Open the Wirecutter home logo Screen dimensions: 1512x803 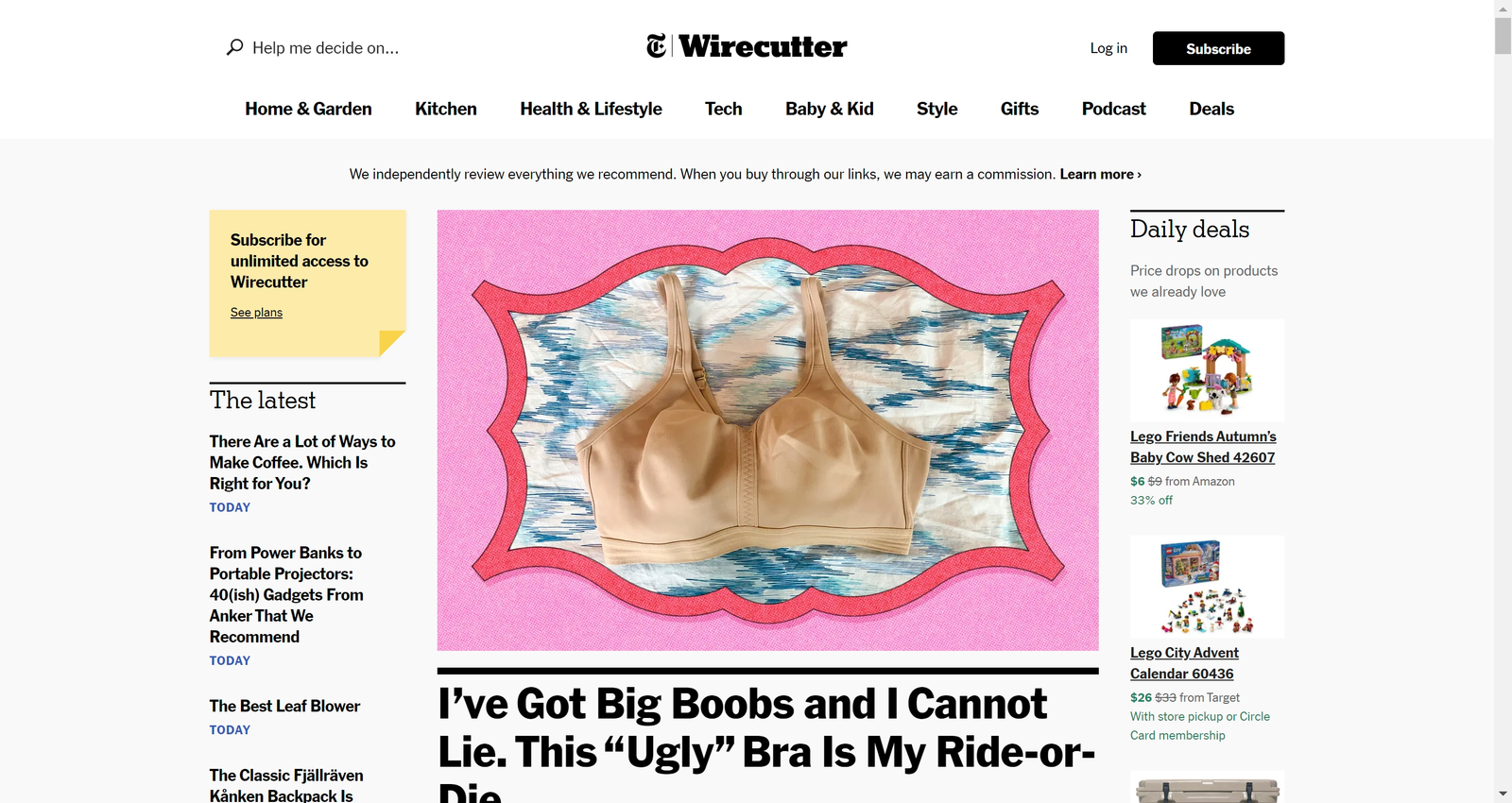(763, 46)
